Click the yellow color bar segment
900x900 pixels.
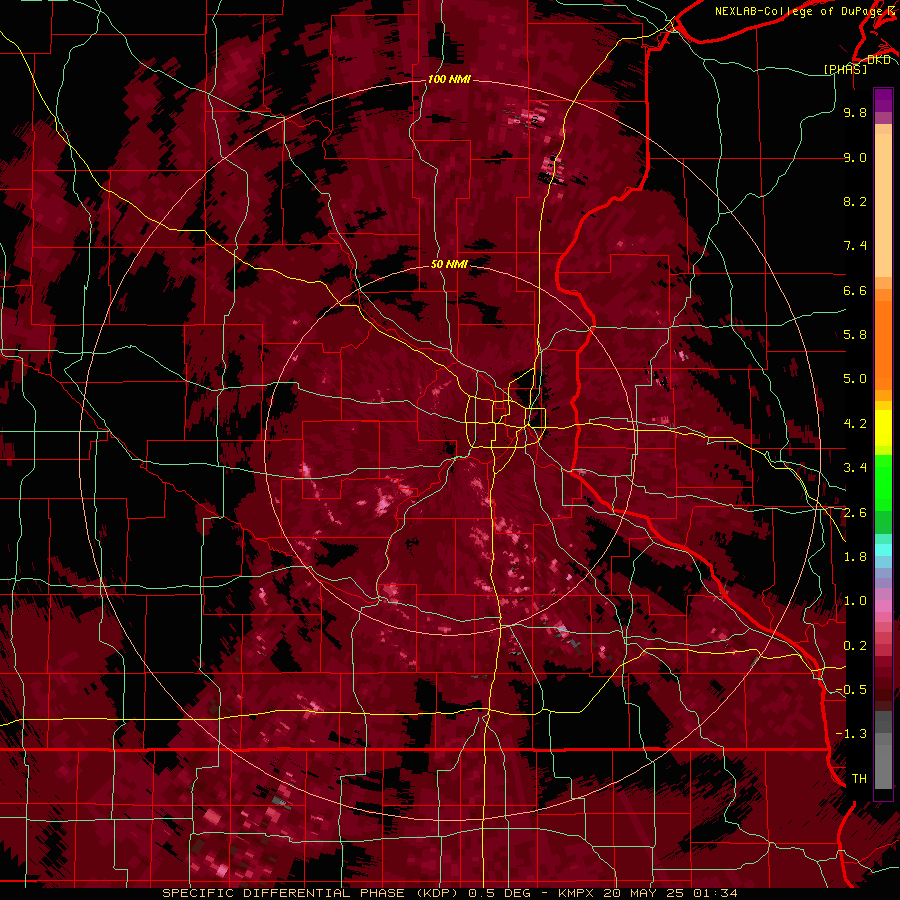(x=883, y=428)
